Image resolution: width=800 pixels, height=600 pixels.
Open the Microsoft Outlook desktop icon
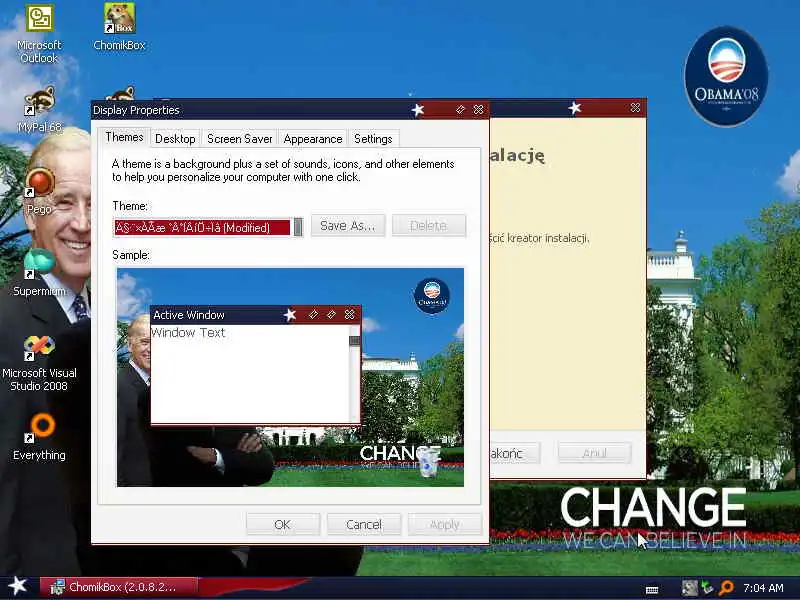point(39,34)
